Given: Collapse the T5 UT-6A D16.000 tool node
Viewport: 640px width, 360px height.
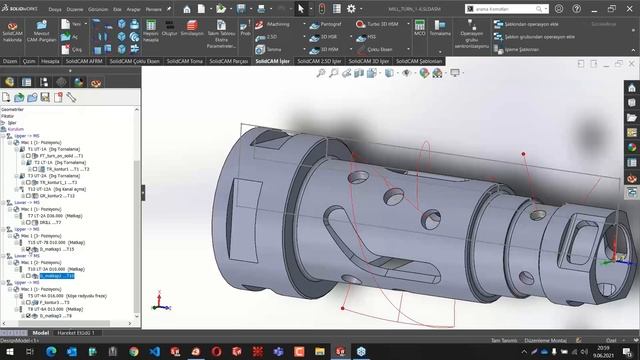Looking at the screenshot, I should [x=17, y=296].
